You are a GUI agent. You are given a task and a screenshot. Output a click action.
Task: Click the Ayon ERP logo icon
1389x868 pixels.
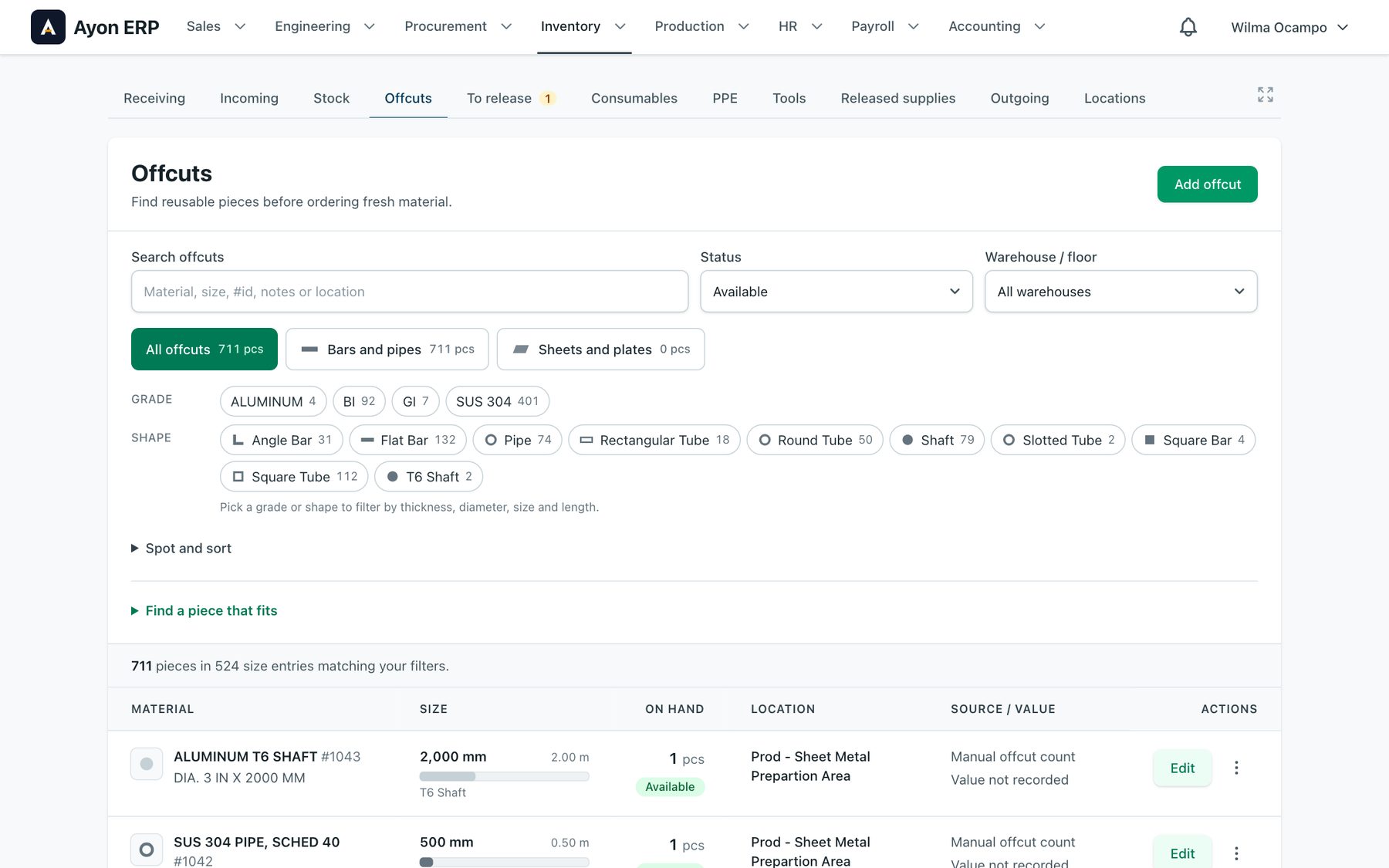point(48,27)
